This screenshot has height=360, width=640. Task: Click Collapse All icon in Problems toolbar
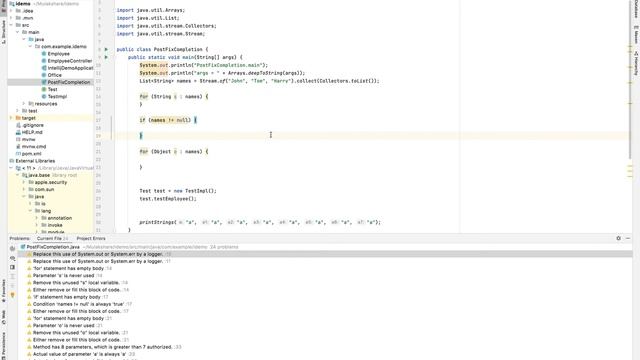[x=13, y=286]
